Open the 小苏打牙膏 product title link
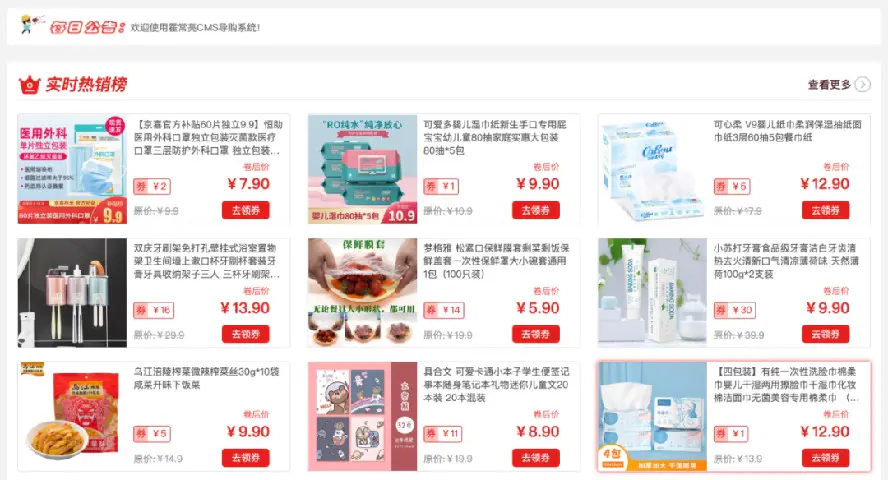This screenshot has width=888, height=480. (787, 261)
